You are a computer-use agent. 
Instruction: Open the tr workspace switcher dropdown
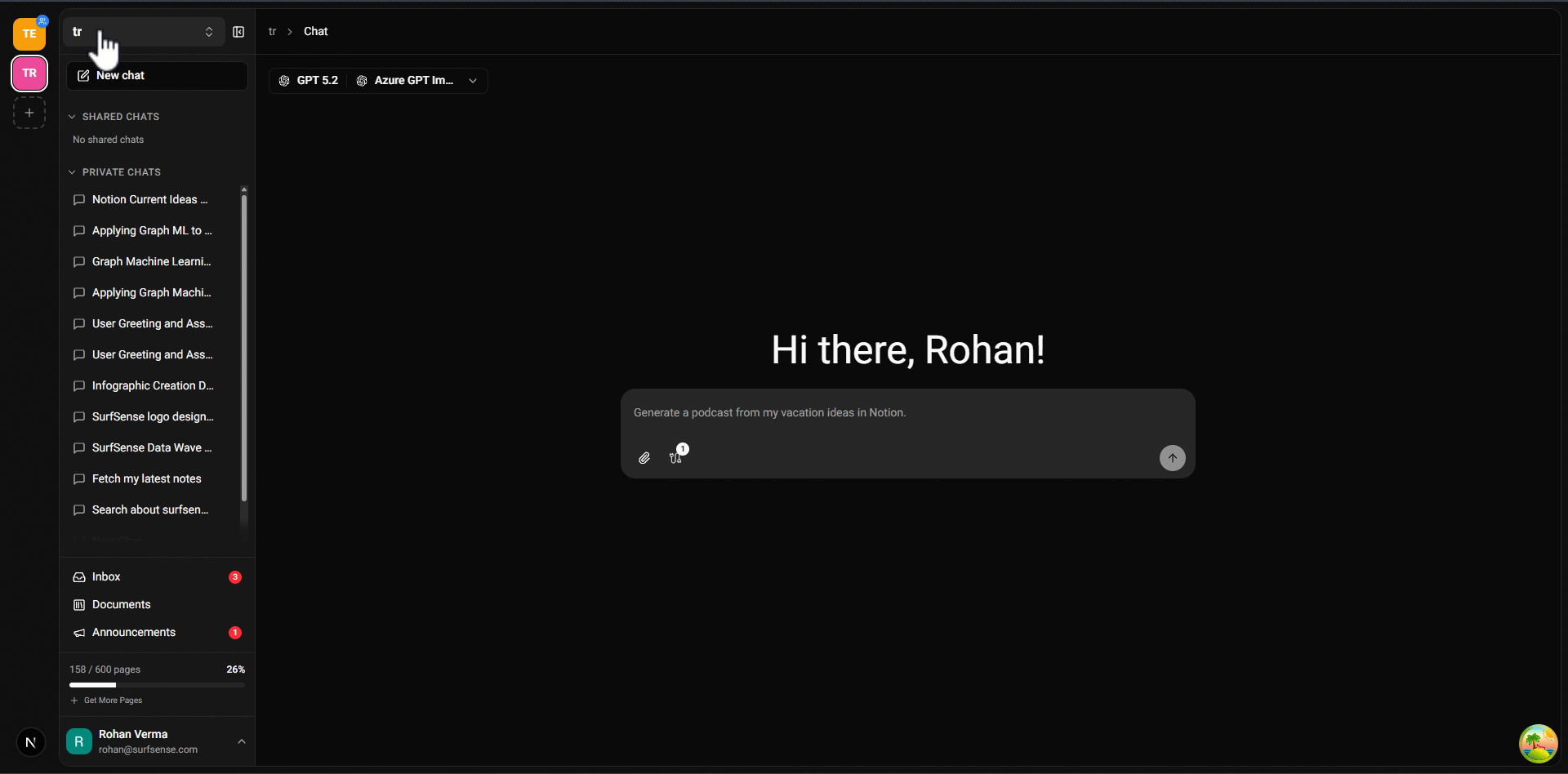[144, 32]
